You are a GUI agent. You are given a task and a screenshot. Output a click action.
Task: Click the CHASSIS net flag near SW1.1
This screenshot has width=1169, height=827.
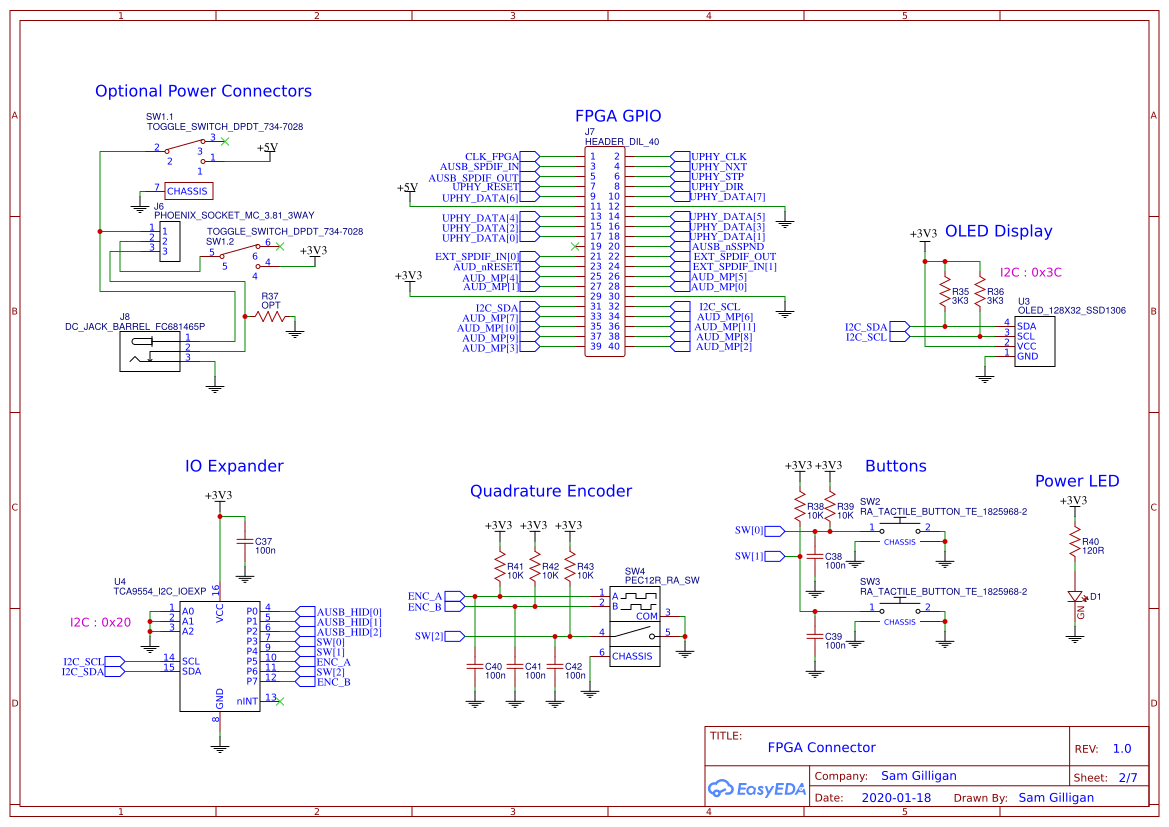[x=187, y=191]
